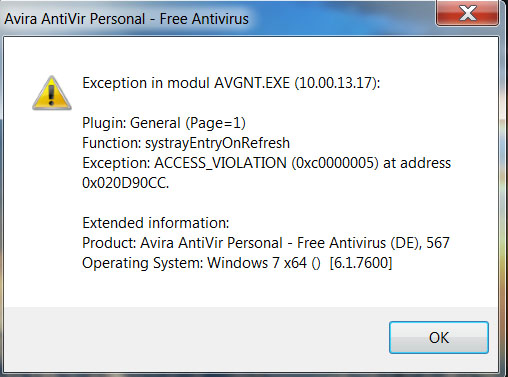Screen dimensions: 508x377
Task: Click the Plugin: General (Page=1) line
Action: pyautogui.click(x=164, y=123)
